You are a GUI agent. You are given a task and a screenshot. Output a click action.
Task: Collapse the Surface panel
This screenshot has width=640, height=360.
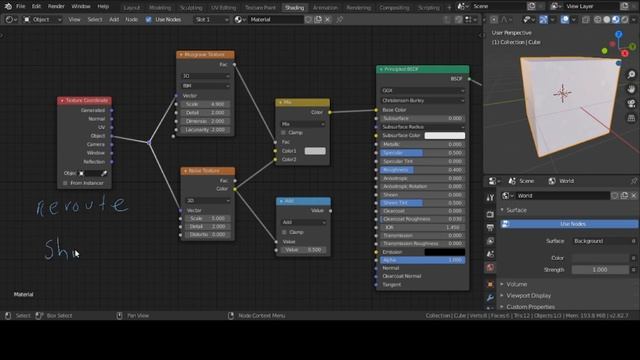(x=516, y=210)
